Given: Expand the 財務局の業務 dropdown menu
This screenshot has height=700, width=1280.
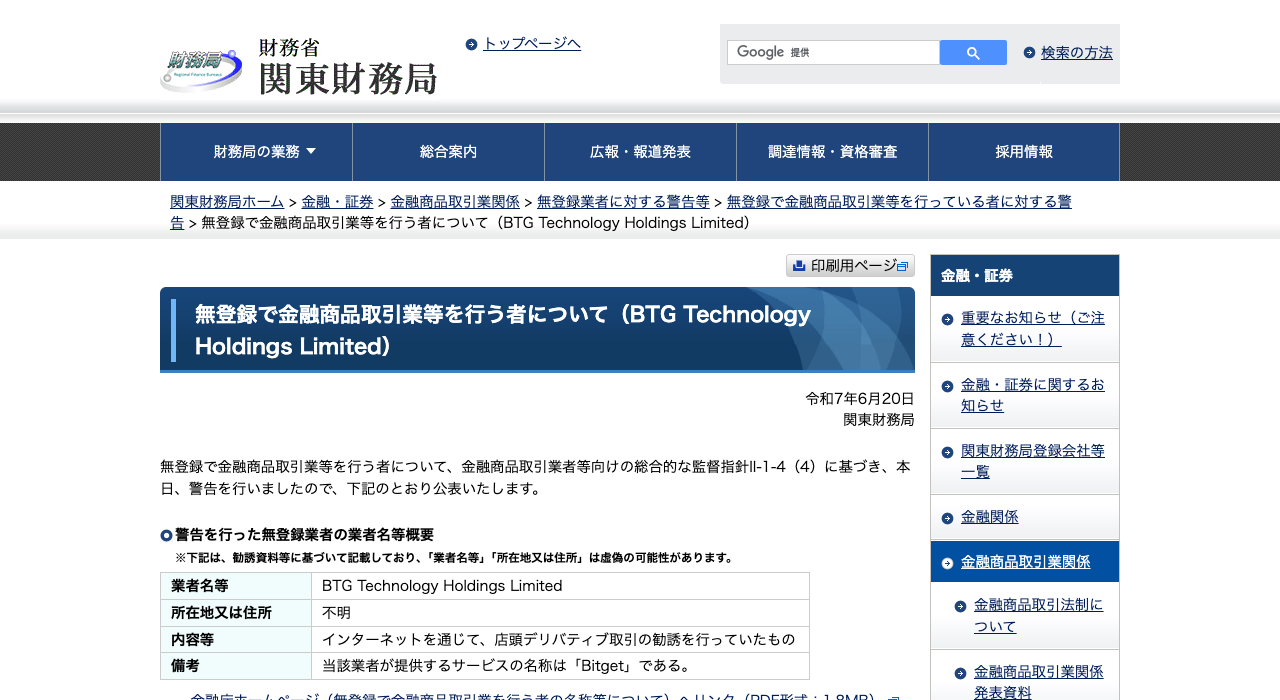Looking at the screenshot, I should [x=256, y=152].
